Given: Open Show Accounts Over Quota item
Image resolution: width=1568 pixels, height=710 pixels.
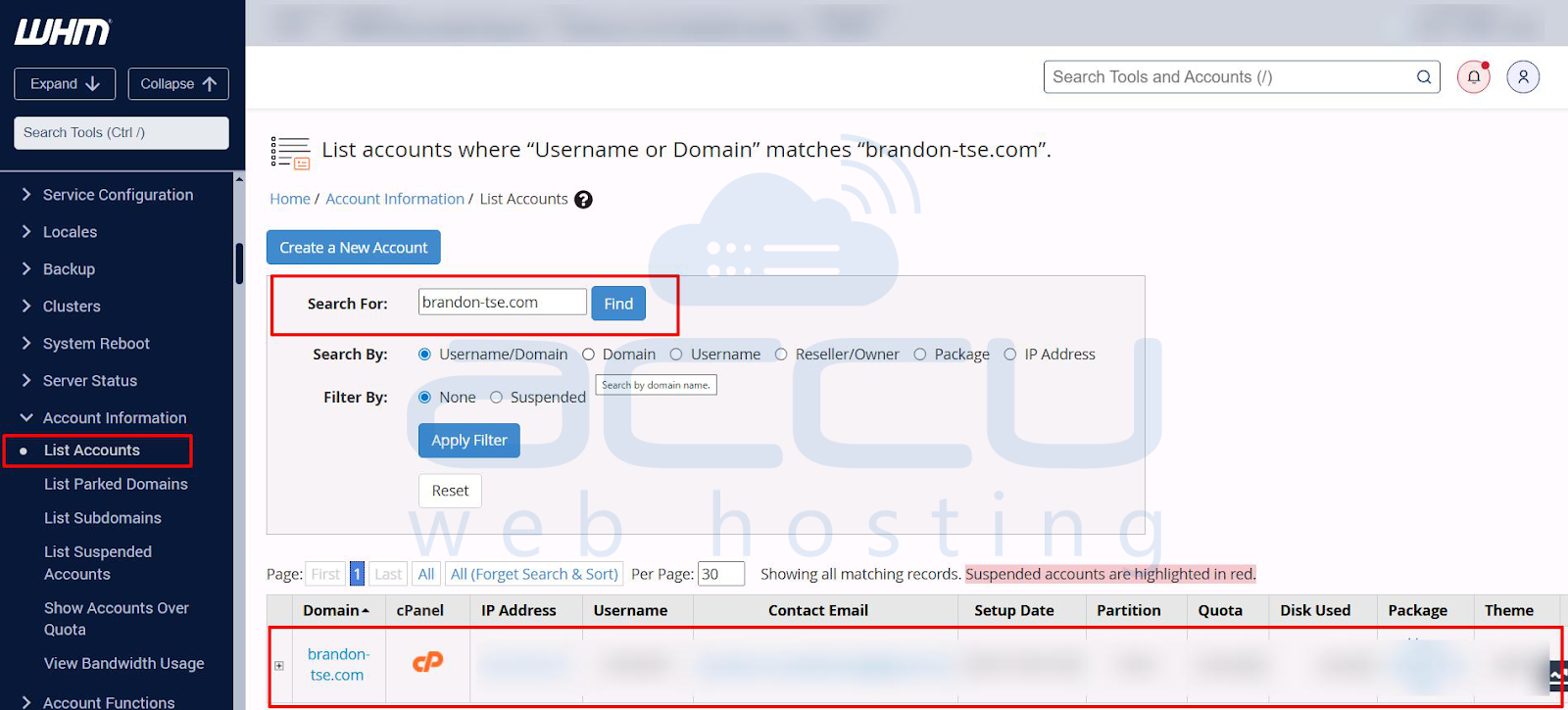Looking at the screenshot, I should [117, 619].
